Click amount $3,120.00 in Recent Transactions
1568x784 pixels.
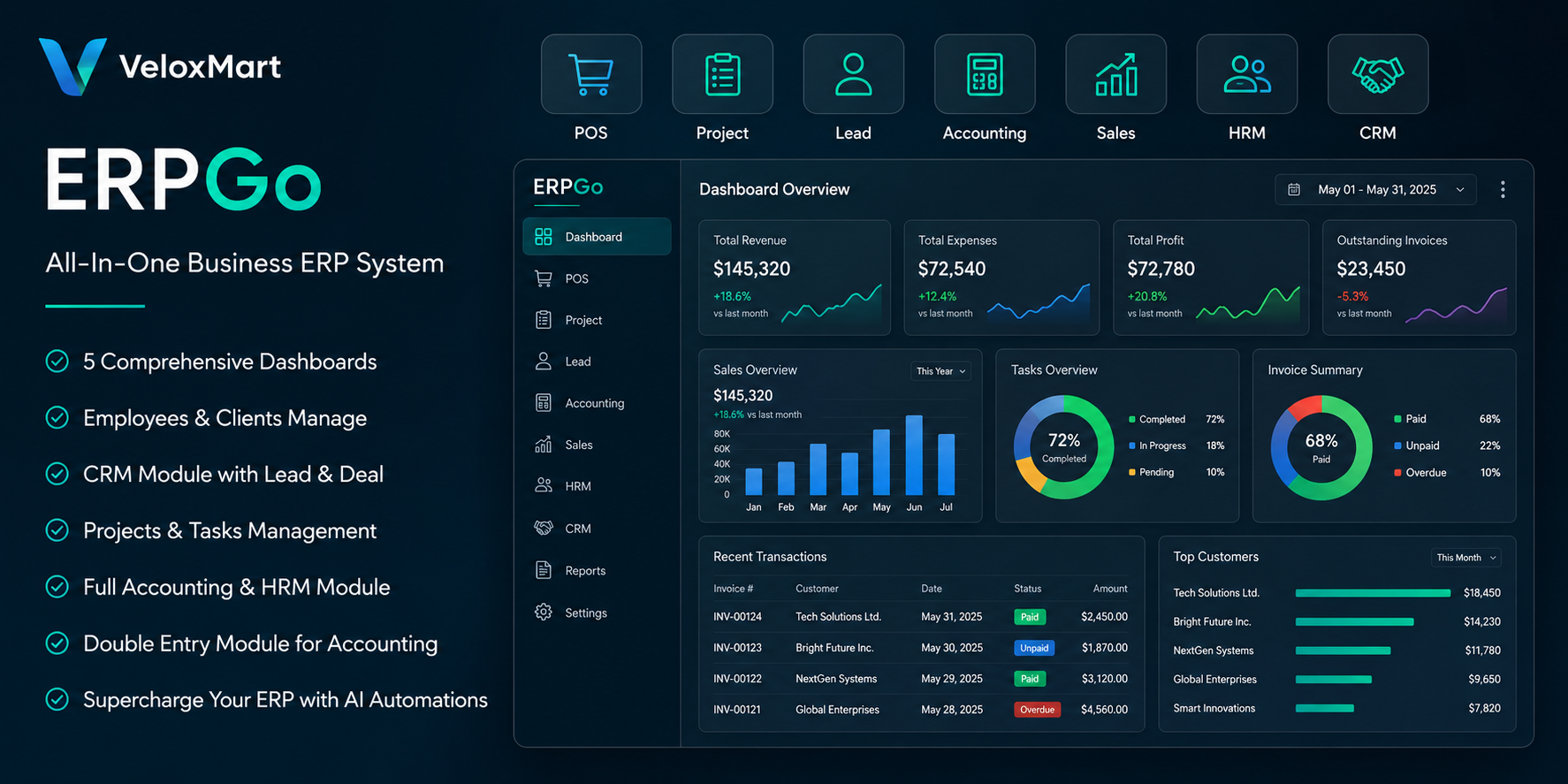tap(1105, 679)
